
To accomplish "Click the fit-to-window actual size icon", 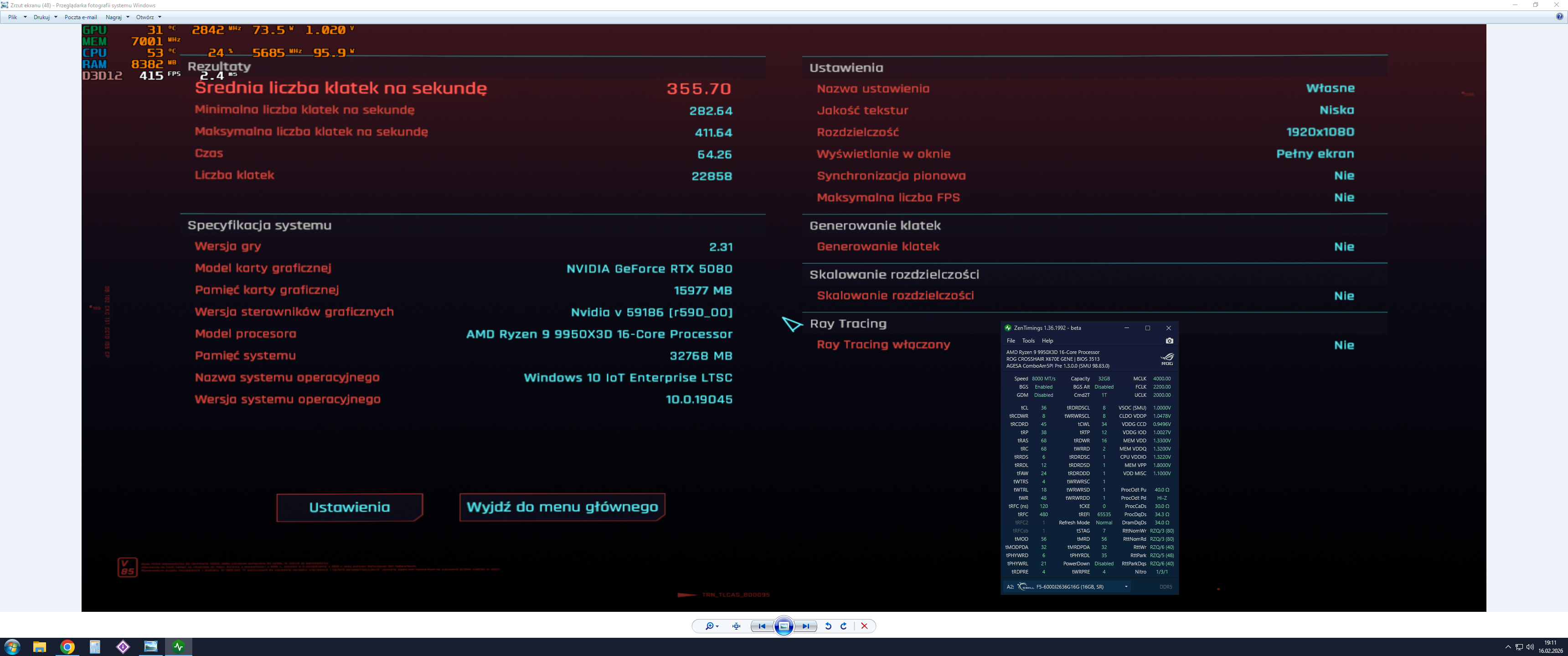I will [737, 626].
